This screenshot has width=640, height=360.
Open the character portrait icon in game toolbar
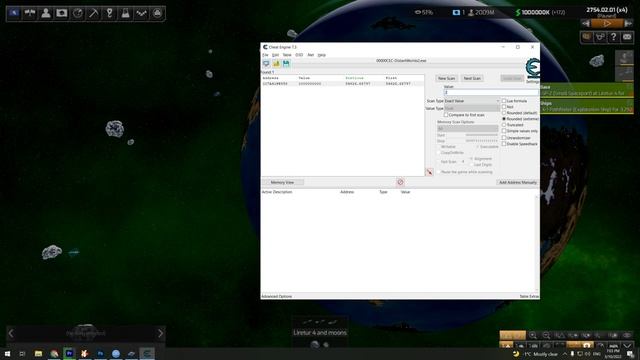click(x=46, y=13)
